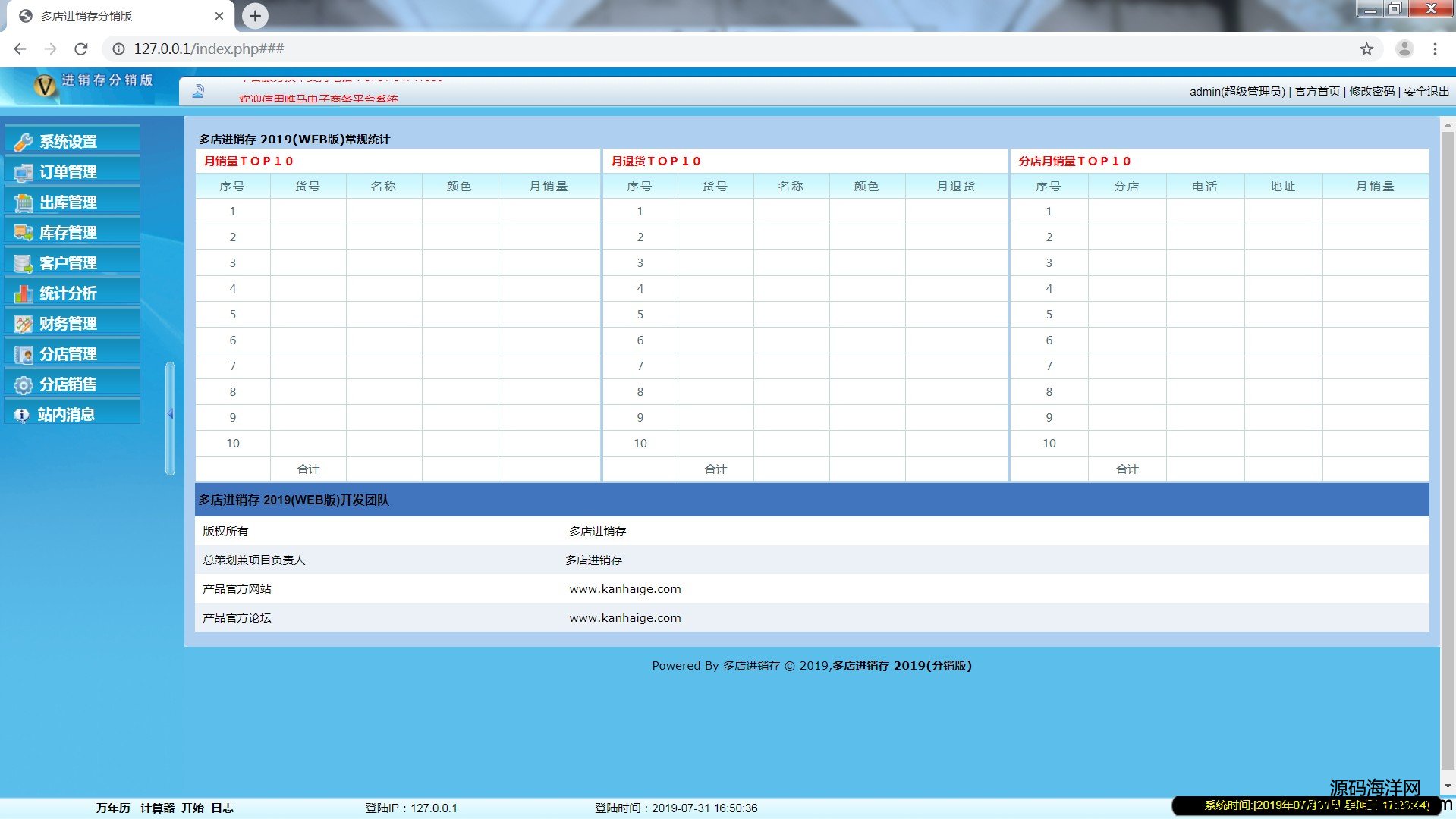Click the 统计分析 bar chart icon

(24, 293)
